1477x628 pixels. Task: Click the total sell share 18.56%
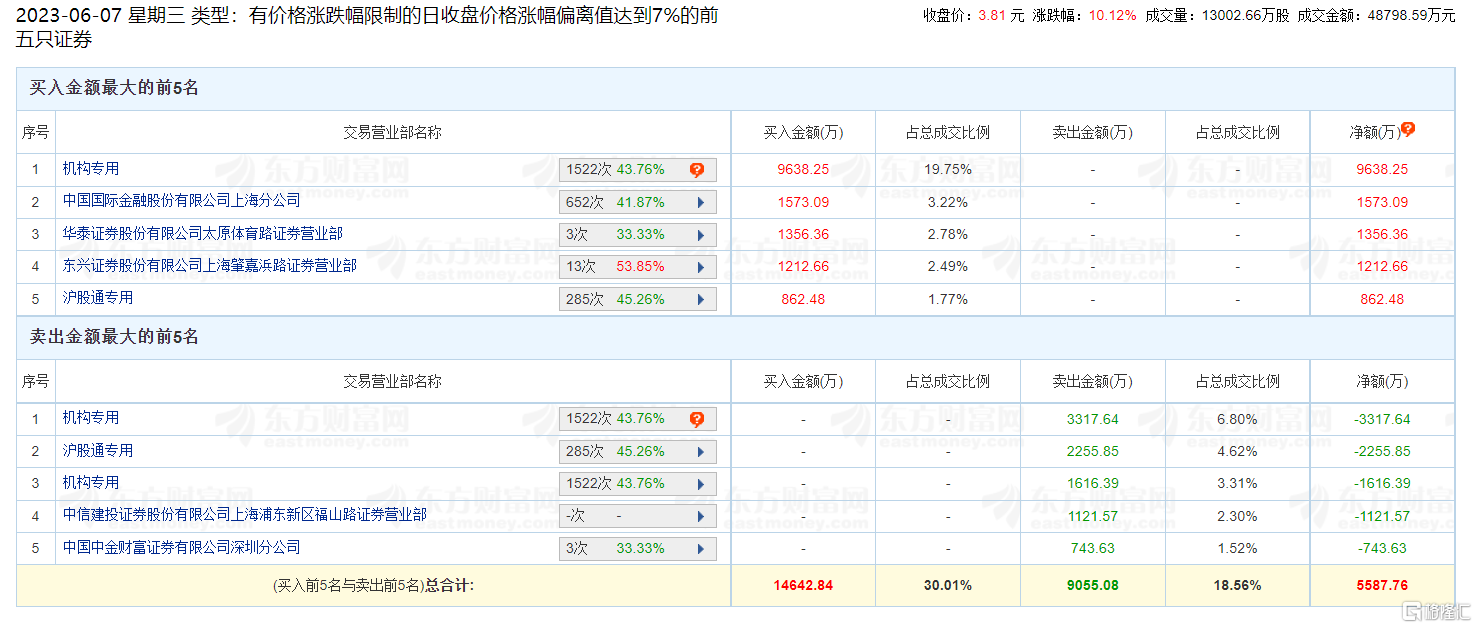[x=1237, y=585]
